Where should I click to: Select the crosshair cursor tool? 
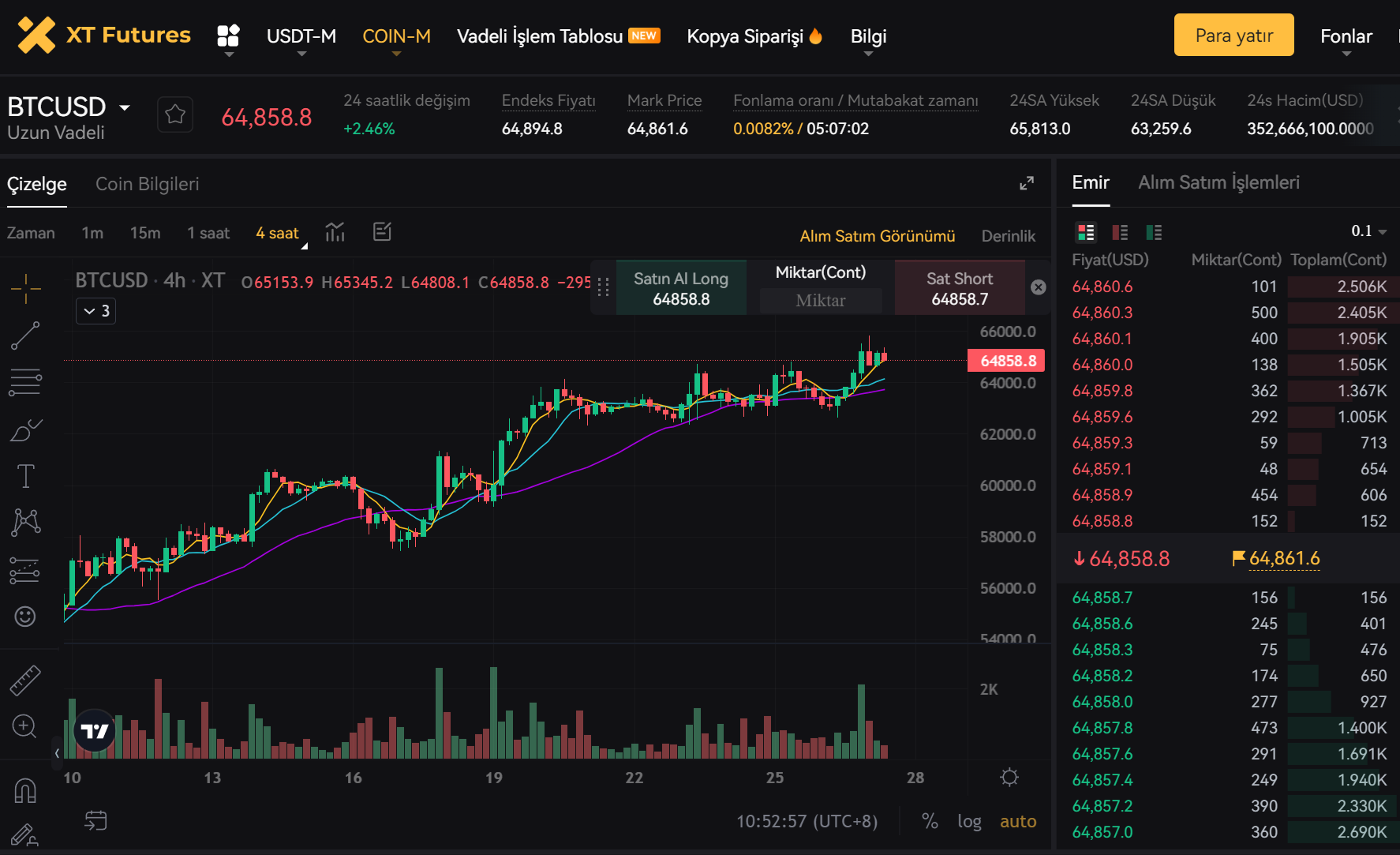26,289
